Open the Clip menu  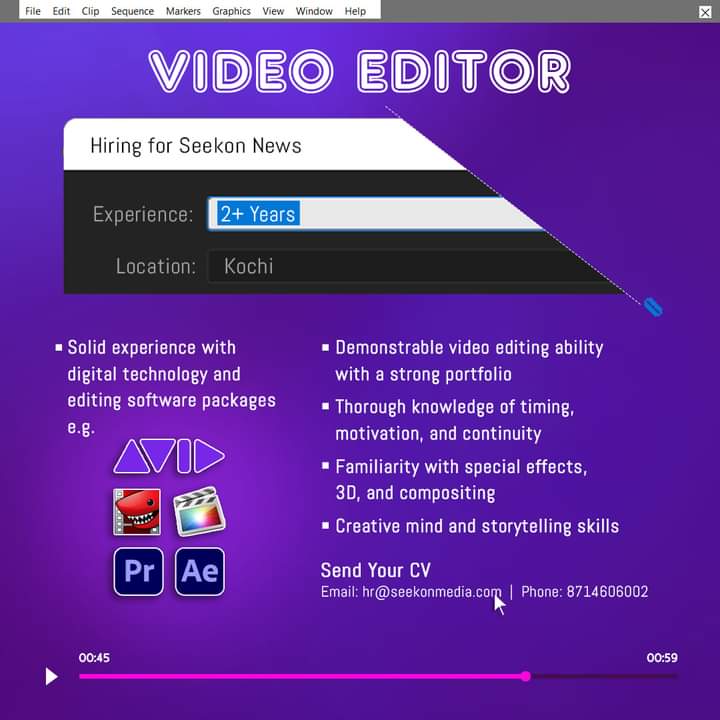pyautogui.click(x=90, y=11)
